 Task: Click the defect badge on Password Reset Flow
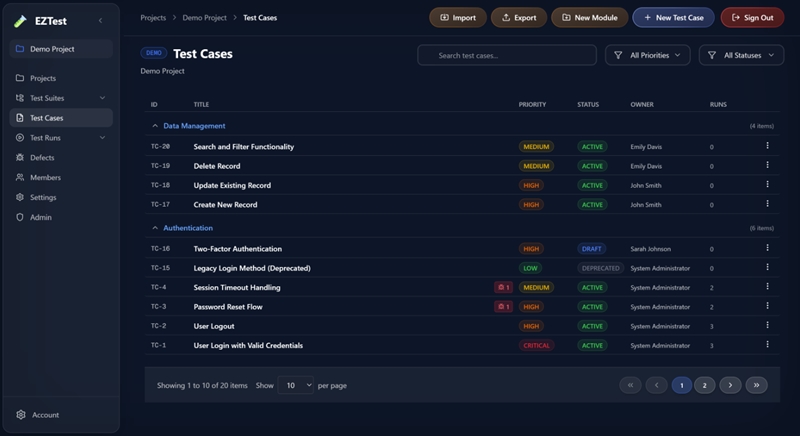click(504, 307)
